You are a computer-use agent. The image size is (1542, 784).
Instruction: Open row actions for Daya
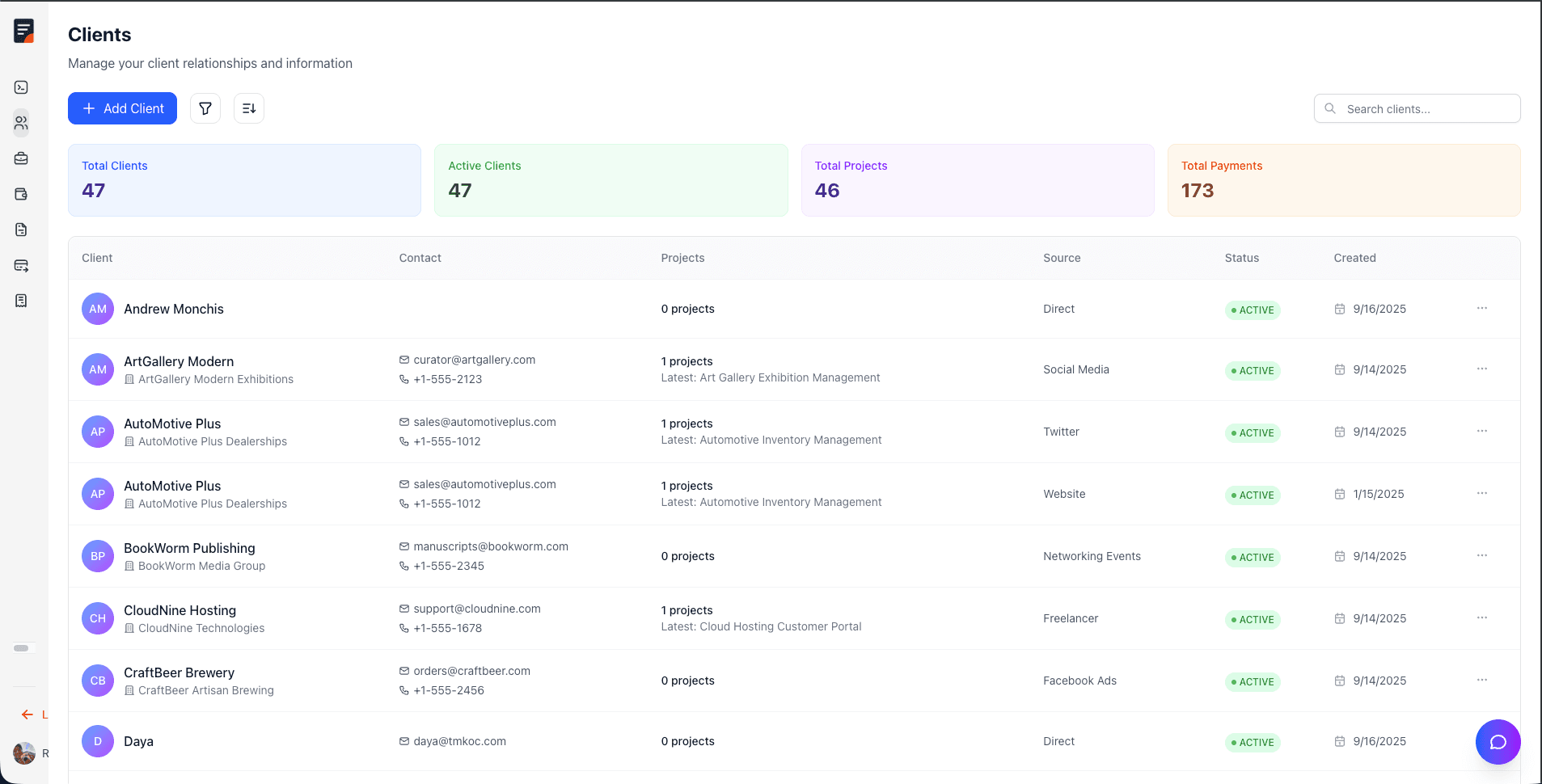pyautogui.click(x=1481, y=741)
